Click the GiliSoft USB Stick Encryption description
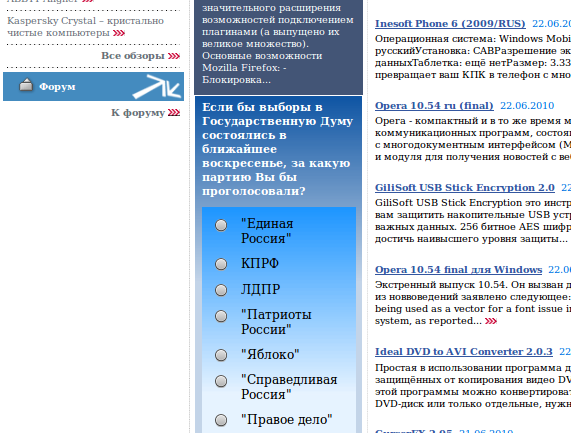This screenshot has height=433, width=571. click(x=473, y=221)
